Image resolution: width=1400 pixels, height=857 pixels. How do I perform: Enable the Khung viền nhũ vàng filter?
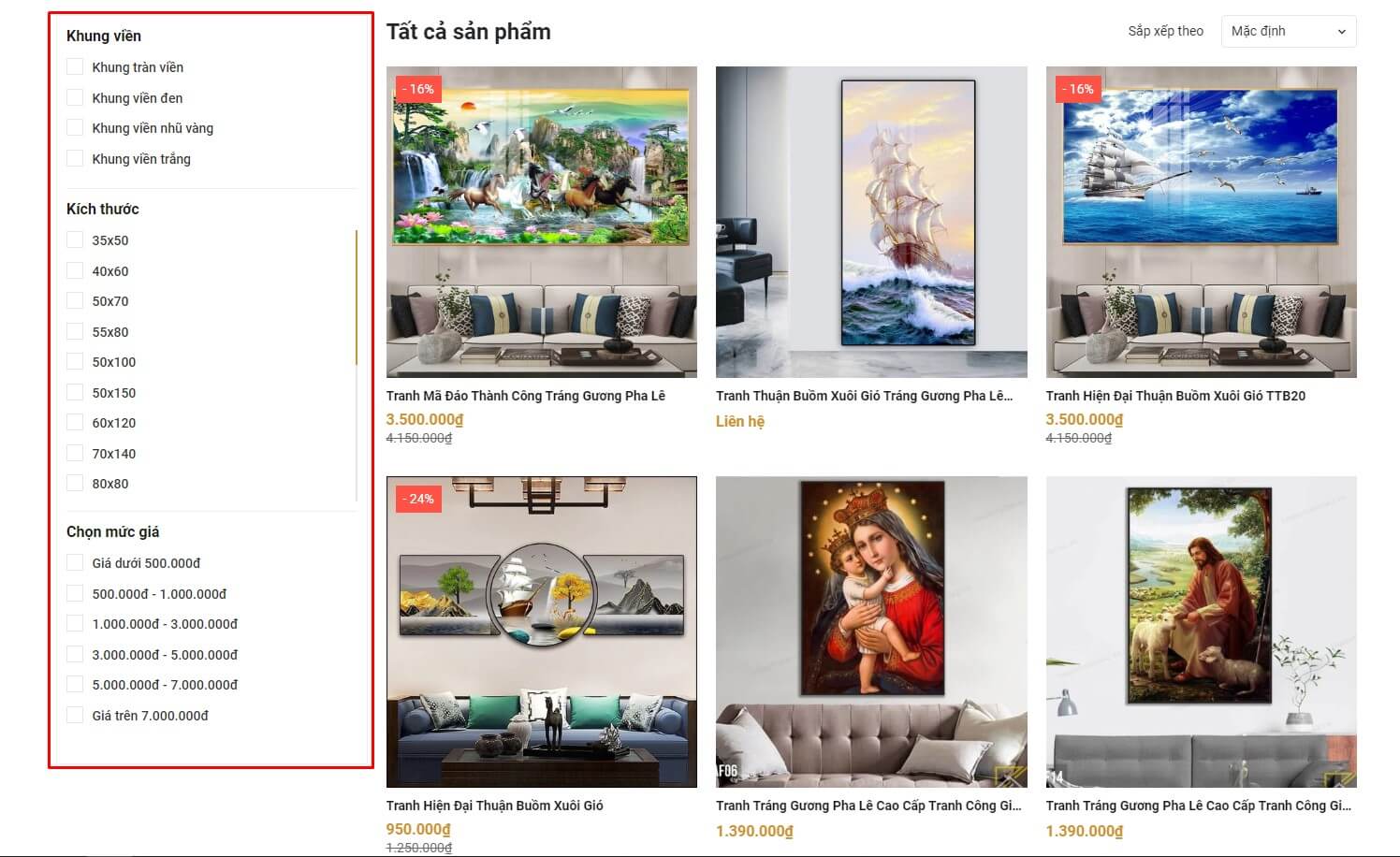75,128
